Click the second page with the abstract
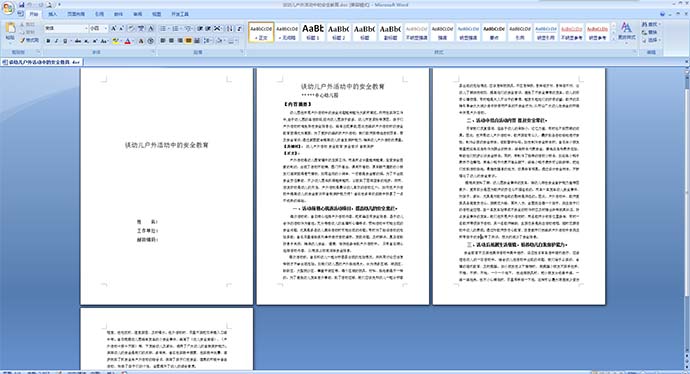Screen dimensions: 690x374 coord(343,186)
